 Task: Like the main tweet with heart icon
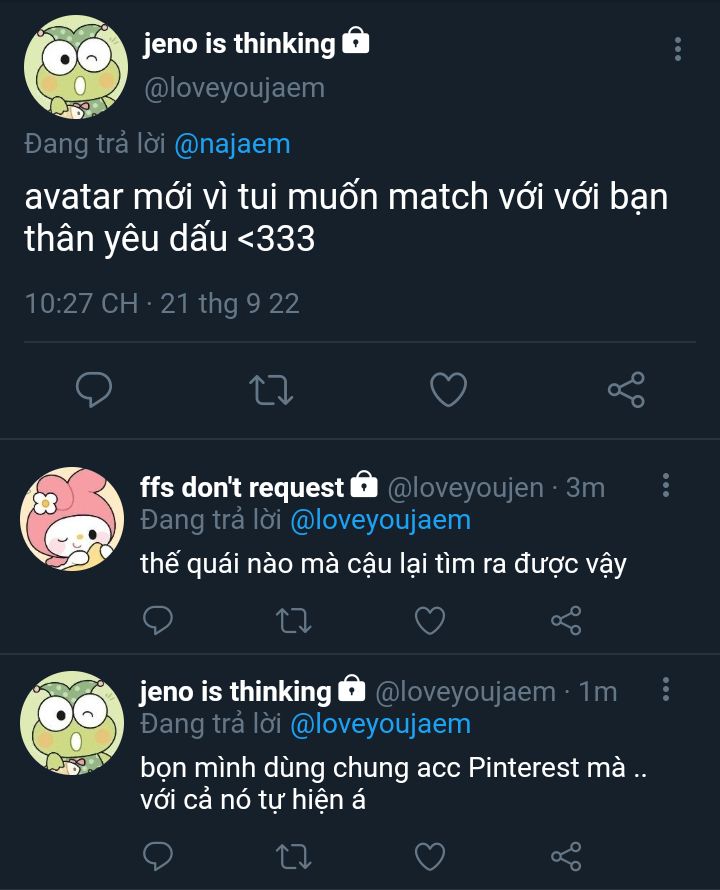pos(448,389)
